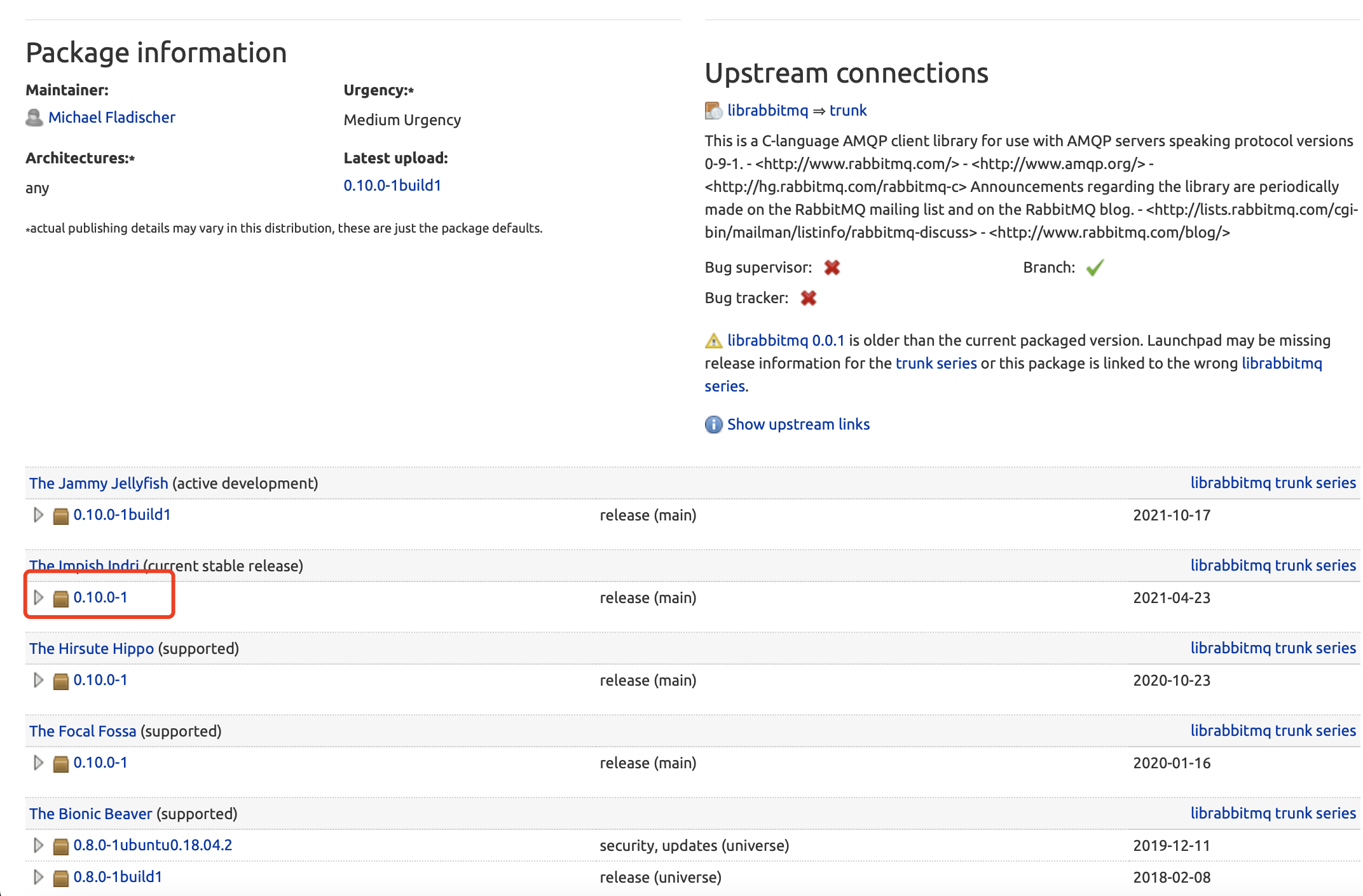Click package icon for 0.8.0-1ubuntu0.18.04.2
Screen dimensions: 1363x896
pos(60,846)
